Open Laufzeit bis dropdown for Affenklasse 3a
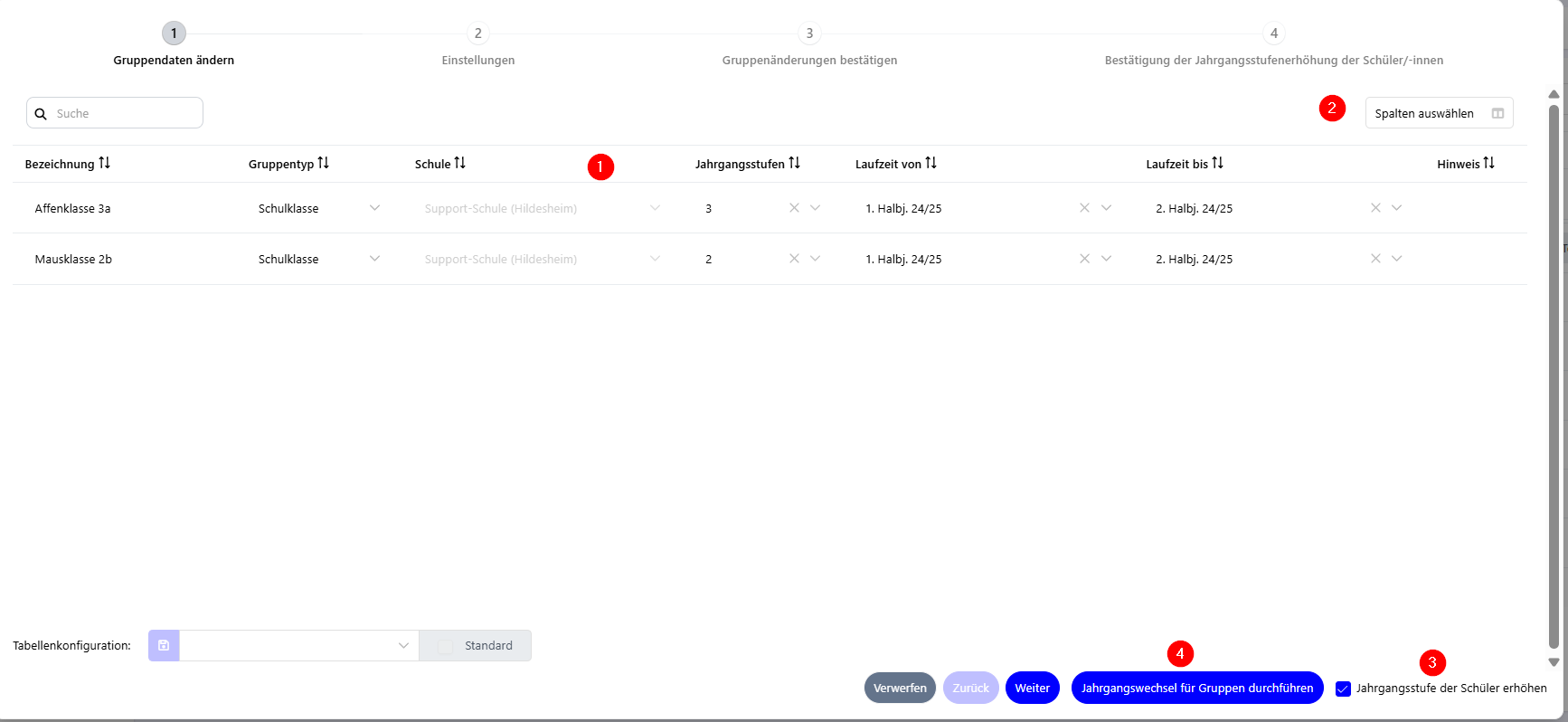The image size is (1568, 722). coord(1397,208)
